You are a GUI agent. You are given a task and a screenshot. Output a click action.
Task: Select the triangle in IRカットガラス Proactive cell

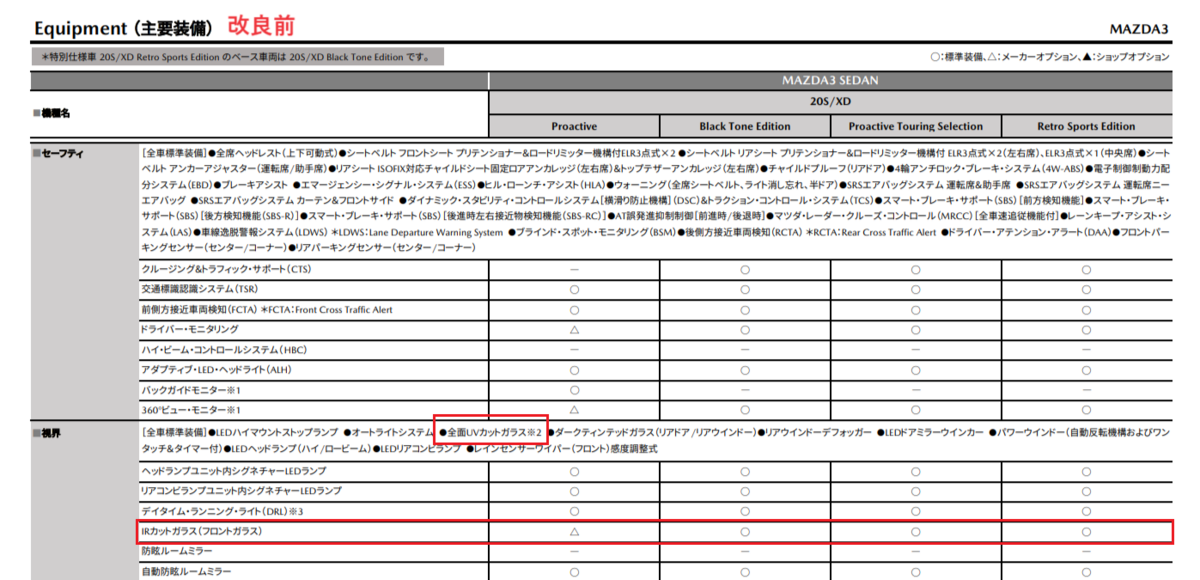point(574,531)
